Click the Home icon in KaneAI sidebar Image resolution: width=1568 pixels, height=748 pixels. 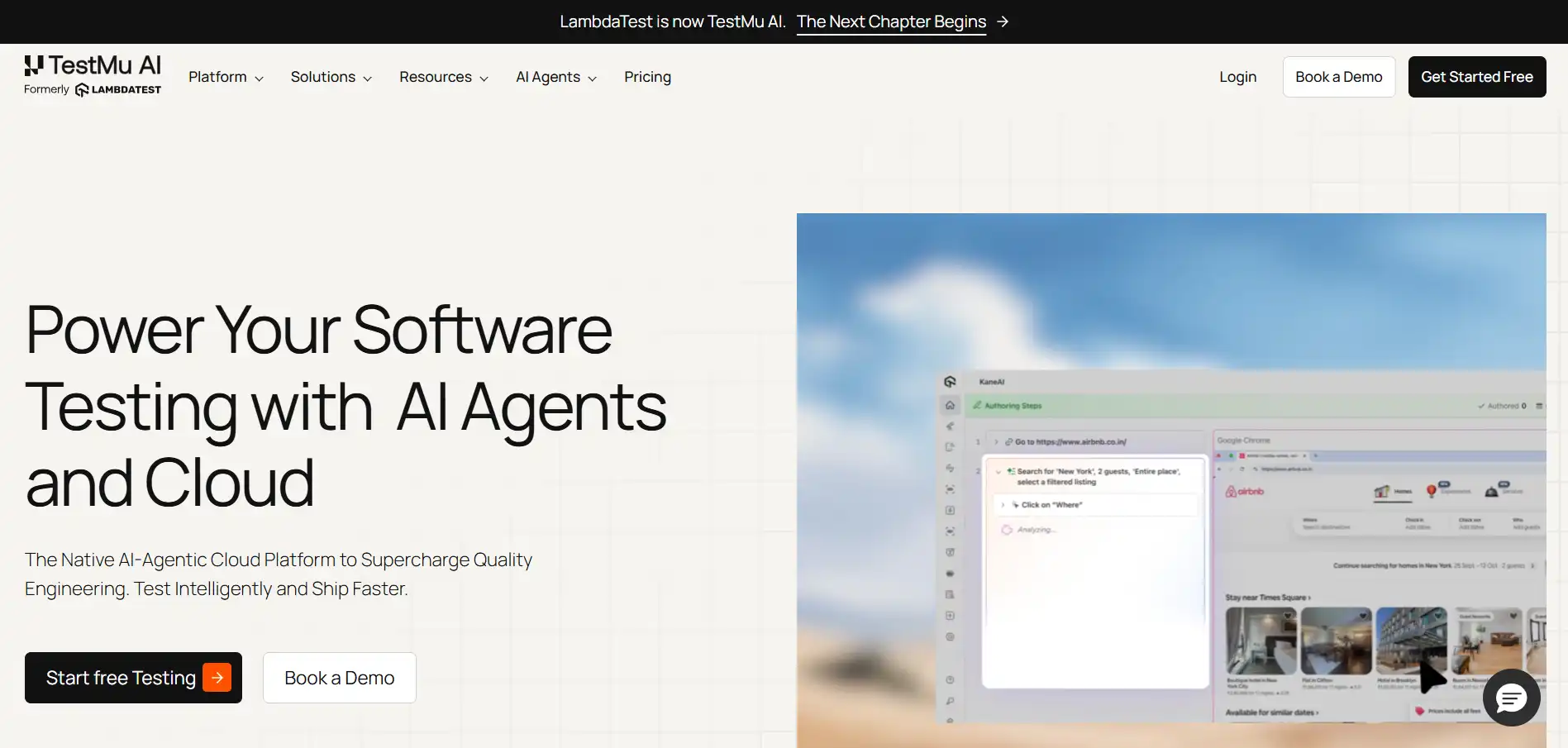(x=950, y=405)
